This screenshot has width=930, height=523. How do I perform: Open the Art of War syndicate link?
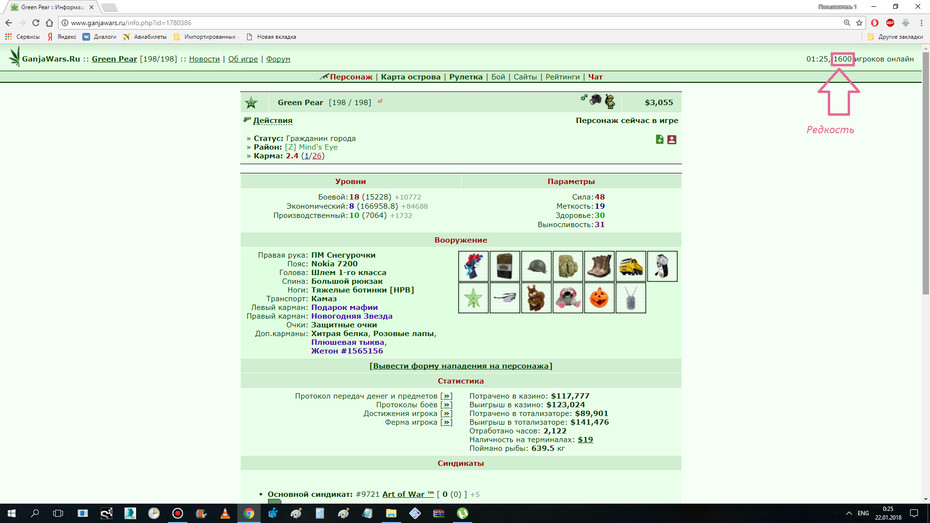pyautogui.click(x=408, y=494)
